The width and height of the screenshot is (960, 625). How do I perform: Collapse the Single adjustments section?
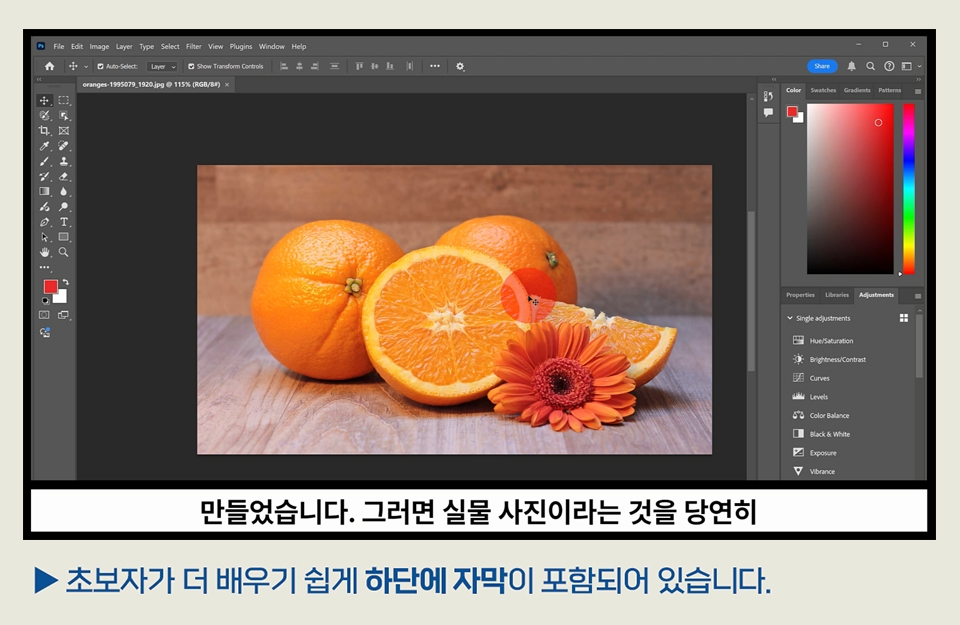(790, 318)
